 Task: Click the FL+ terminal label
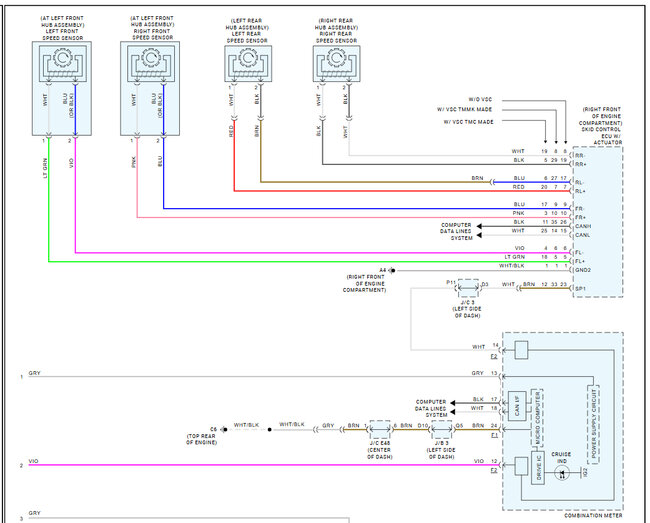pos(580,262)
